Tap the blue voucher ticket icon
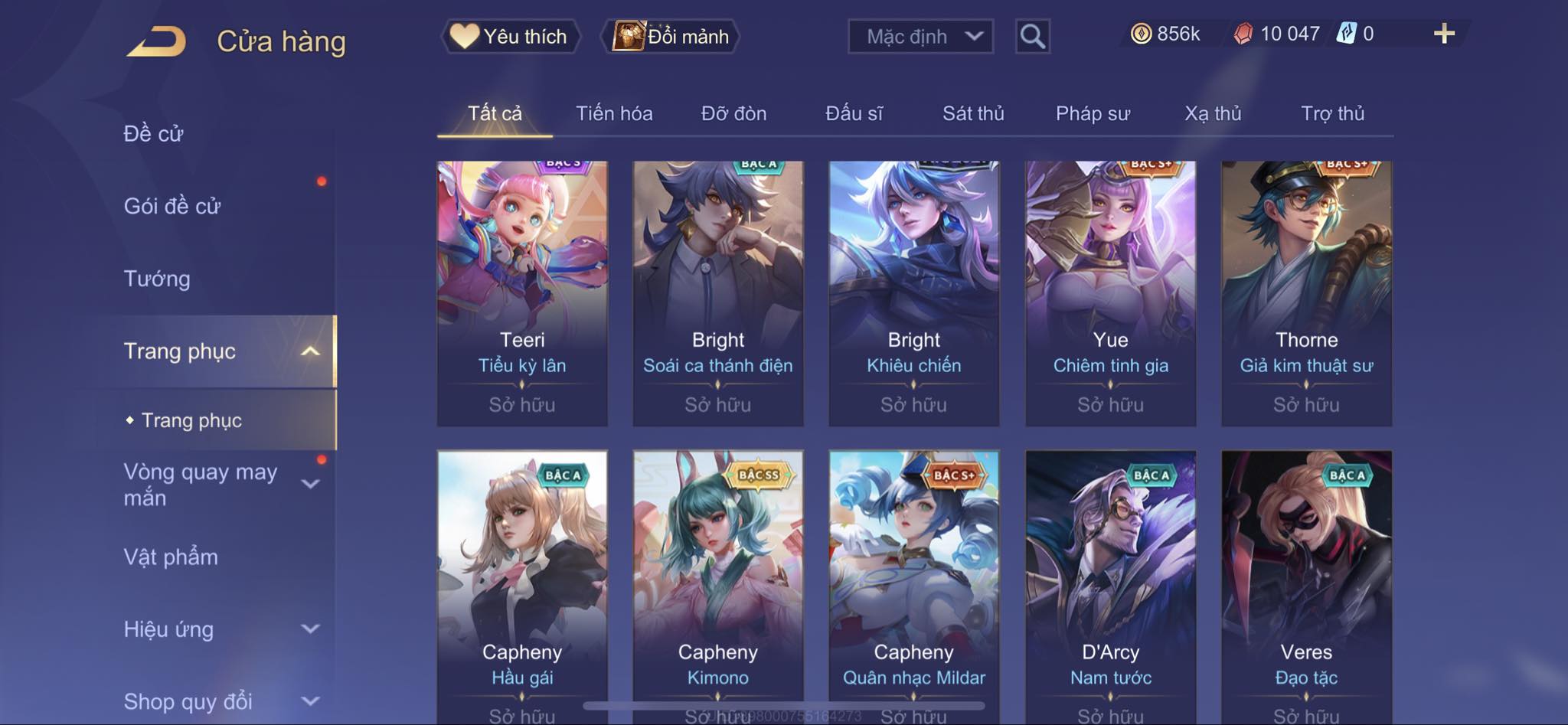 tap(1346, 34)
